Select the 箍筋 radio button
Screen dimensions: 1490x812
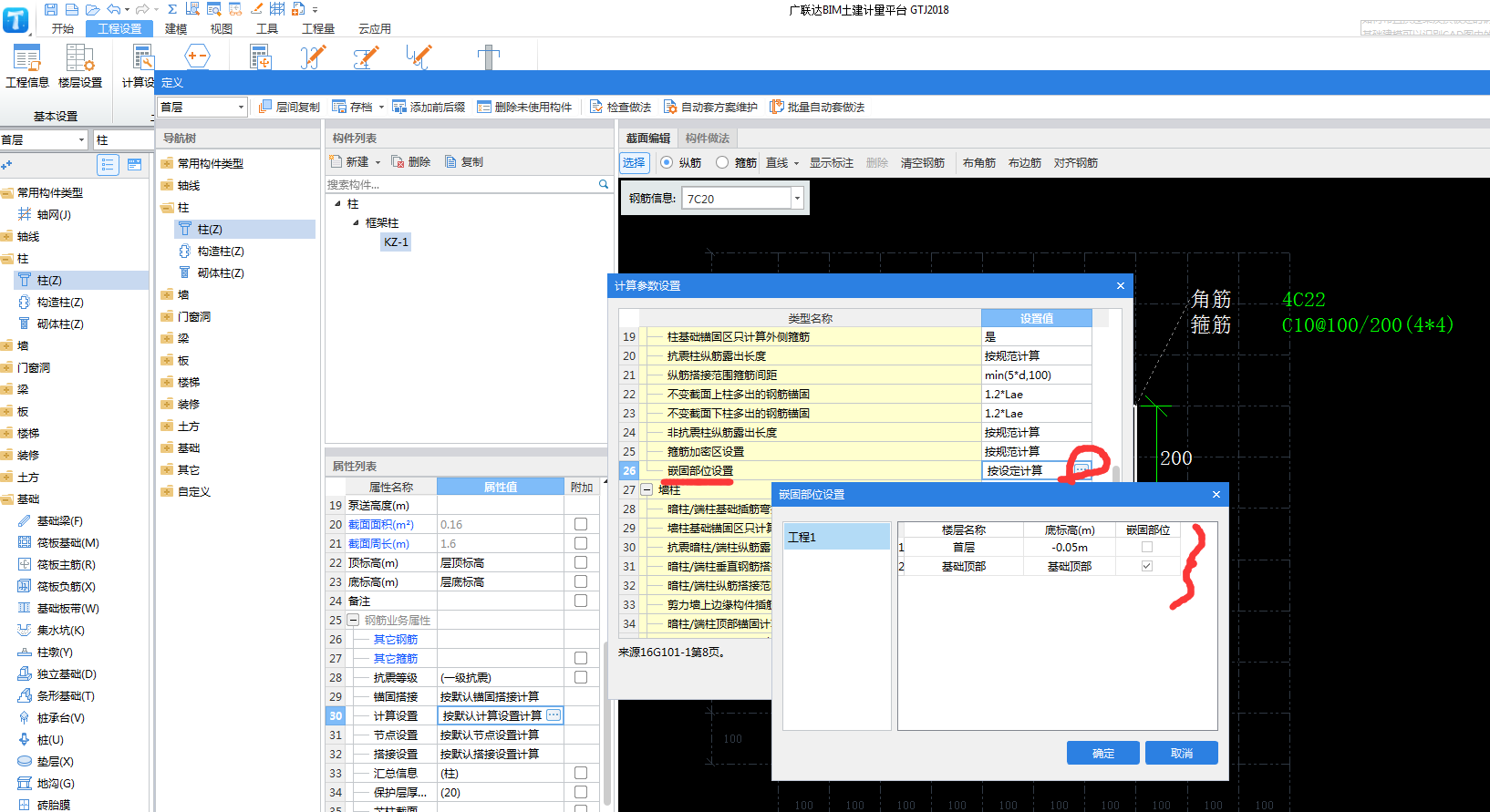click(722, 162)
